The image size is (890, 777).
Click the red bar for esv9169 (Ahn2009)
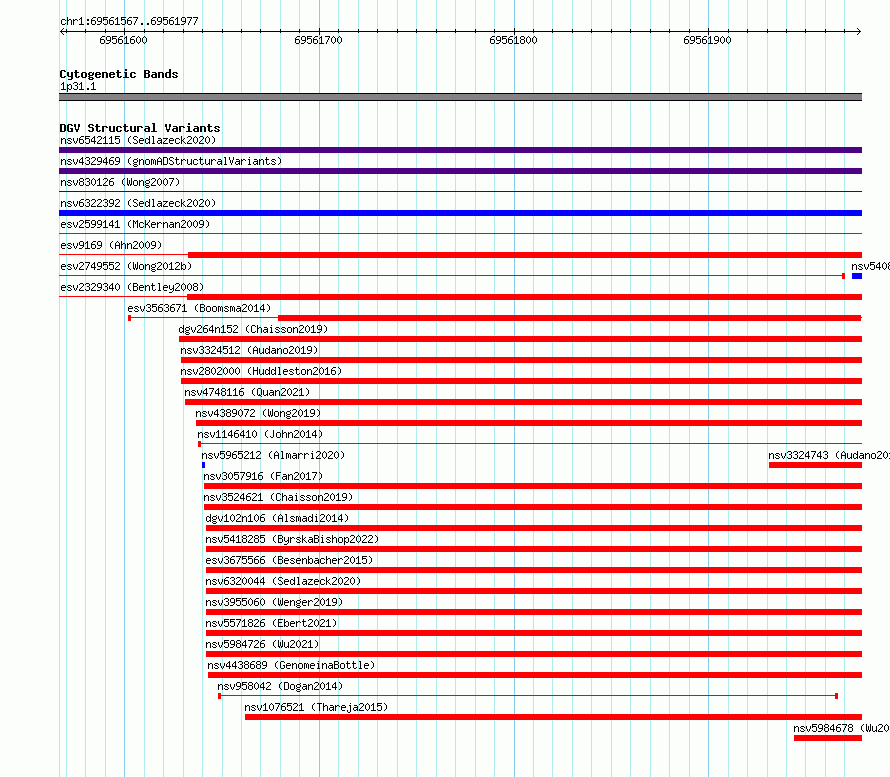(525, 255)
